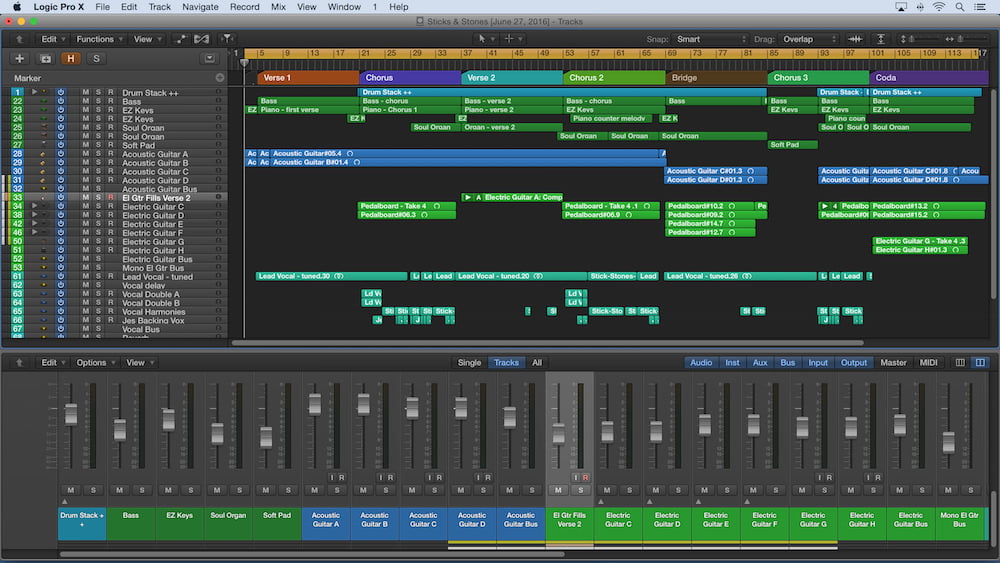
Task: Duplicate track using the folder-plus icon
Action: click(x=45, y=59)
